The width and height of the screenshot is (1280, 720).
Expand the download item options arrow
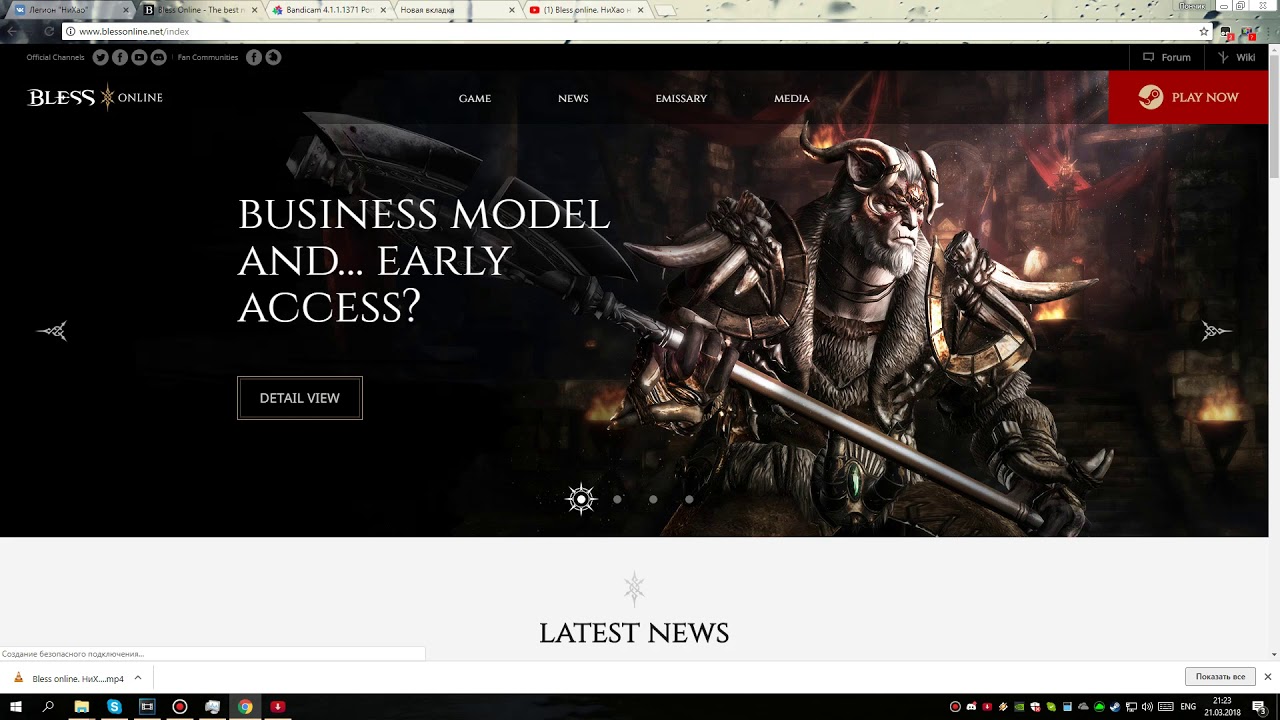coord(138,678)
